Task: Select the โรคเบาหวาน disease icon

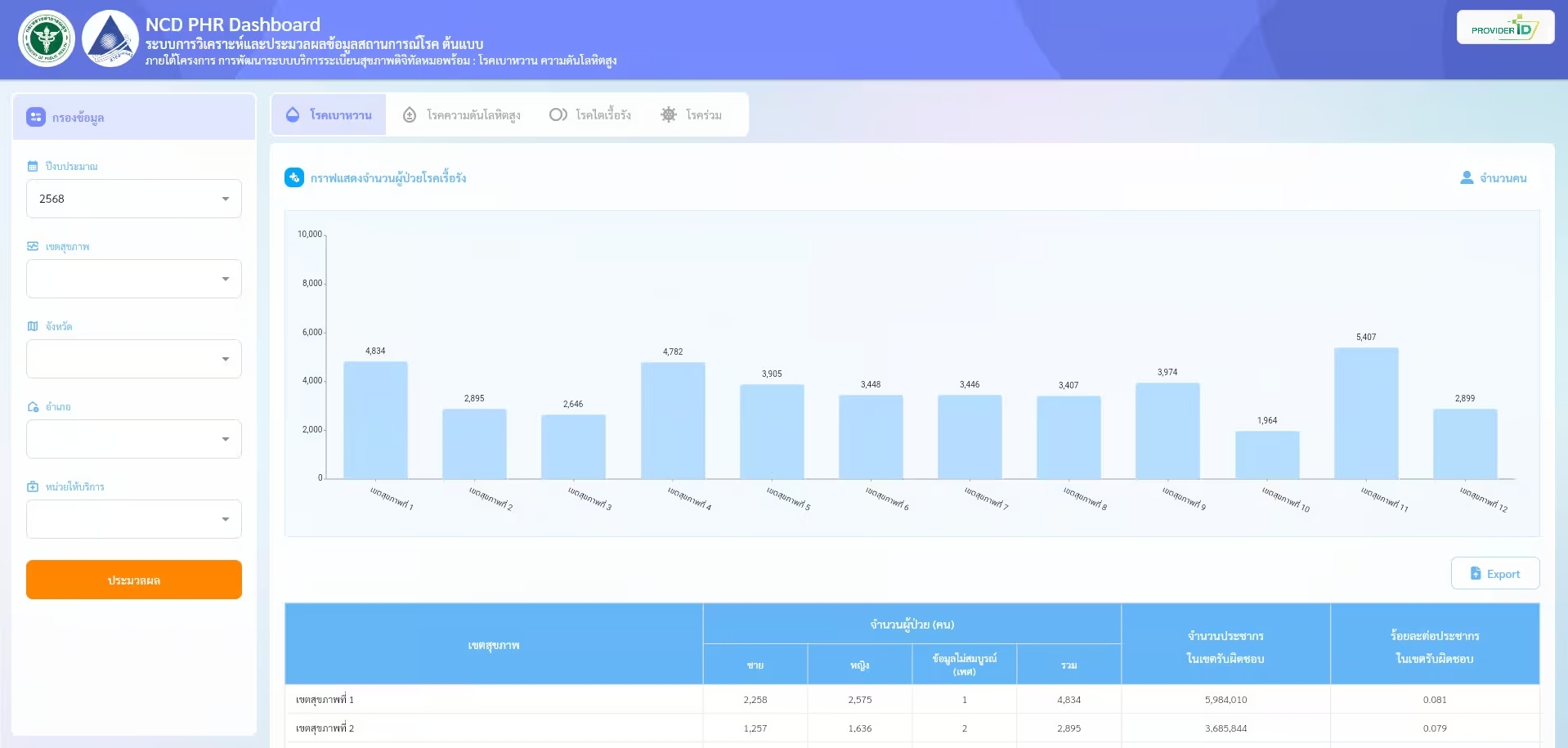Action: [293, 114]
